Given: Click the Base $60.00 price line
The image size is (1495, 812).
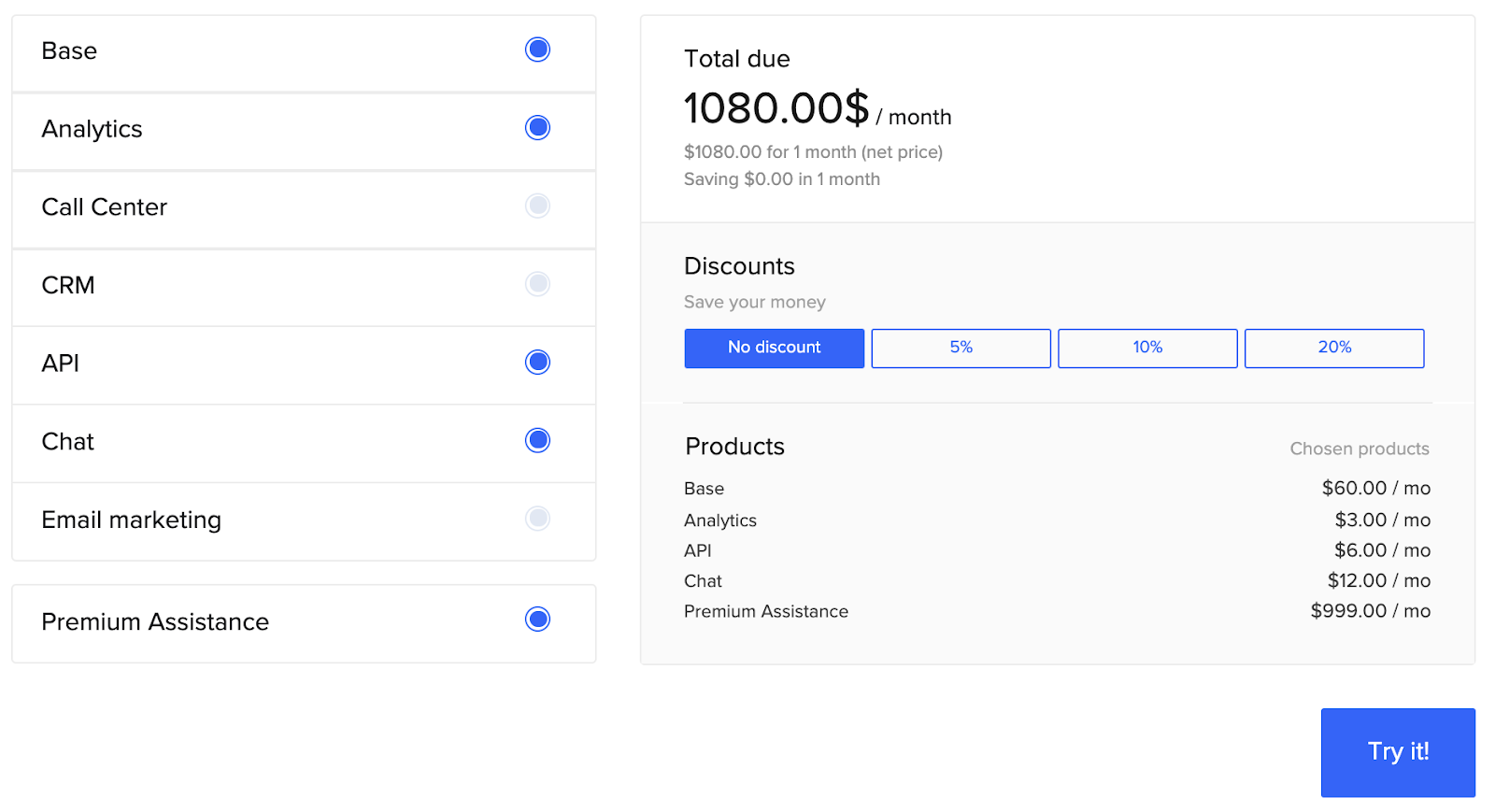Looking at the screenshot, I should pos(1375,488).
